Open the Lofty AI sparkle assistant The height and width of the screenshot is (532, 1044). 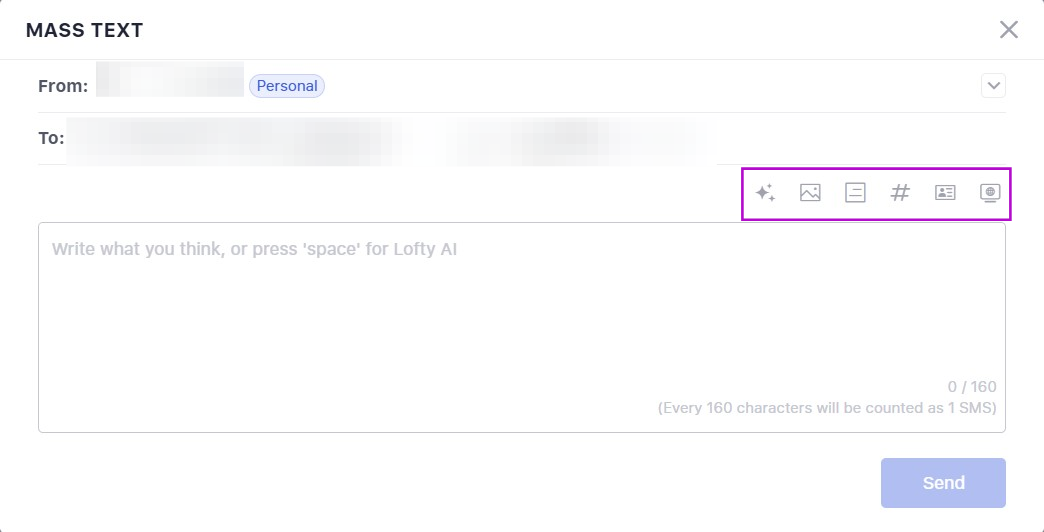[x=765, y=193]
